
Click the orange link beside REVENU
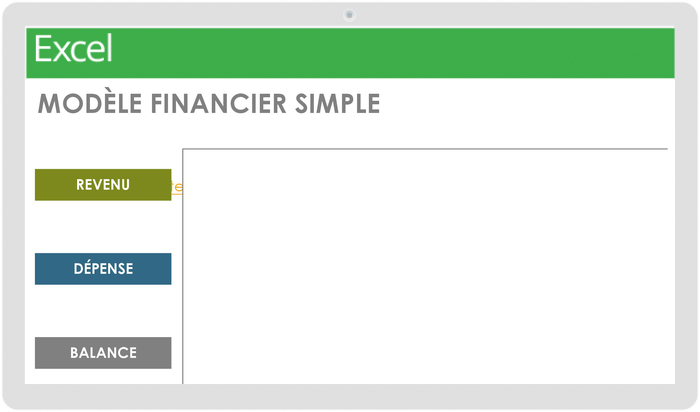pos(177,187)
